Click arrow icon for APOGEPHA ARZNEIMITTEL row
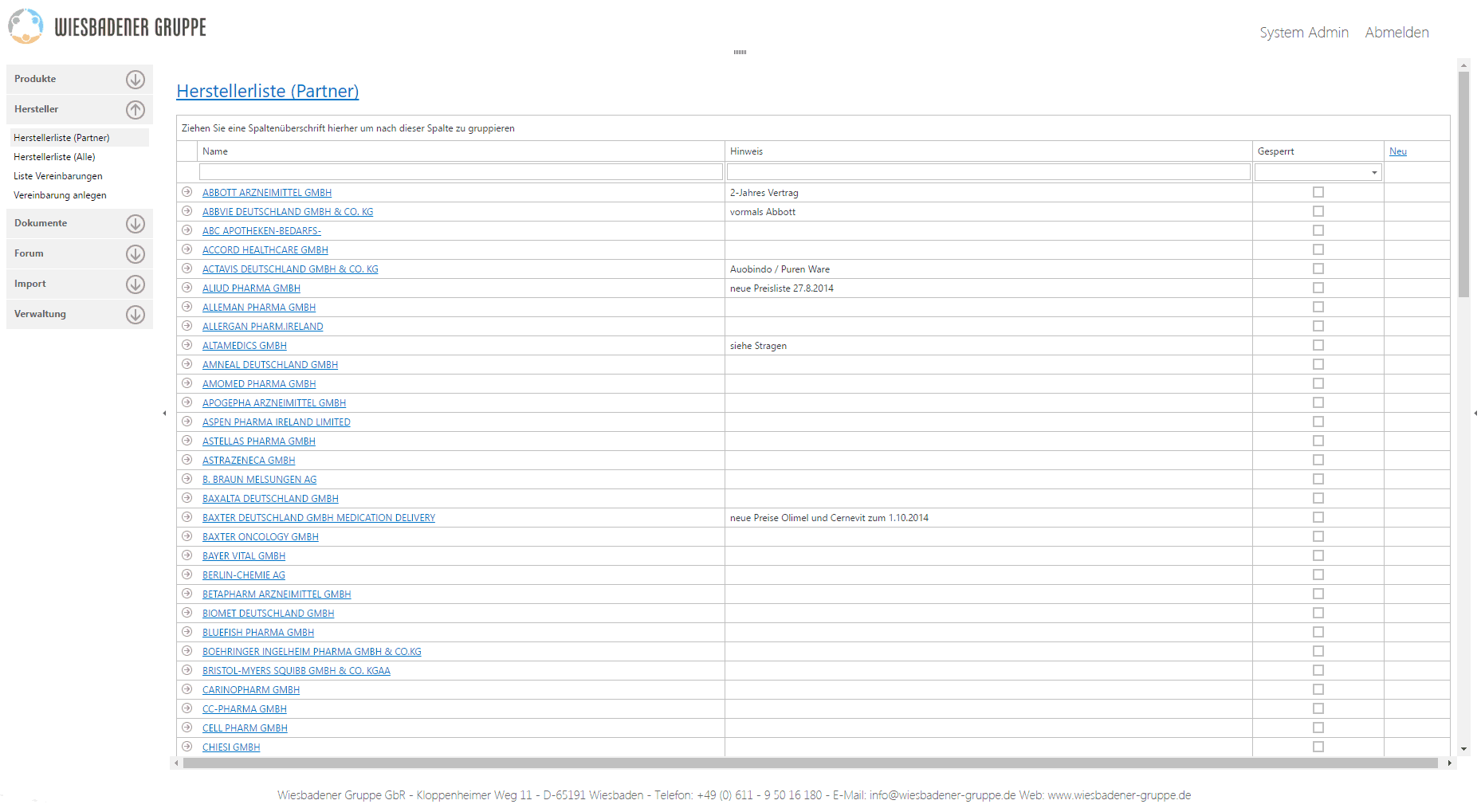The image size is (1481, 812). tap(187, 402)
